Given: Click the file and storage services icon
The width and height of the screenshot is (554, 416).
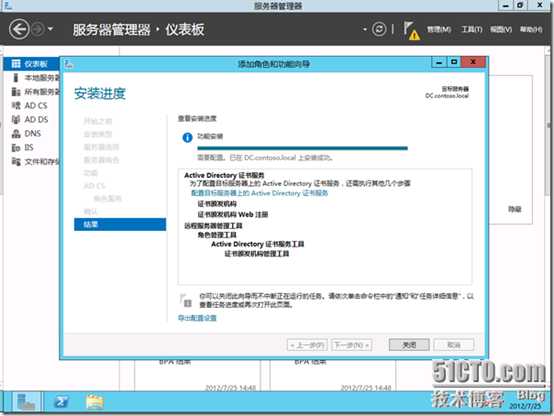Looking at the screenshot, I should pos(16,162).
